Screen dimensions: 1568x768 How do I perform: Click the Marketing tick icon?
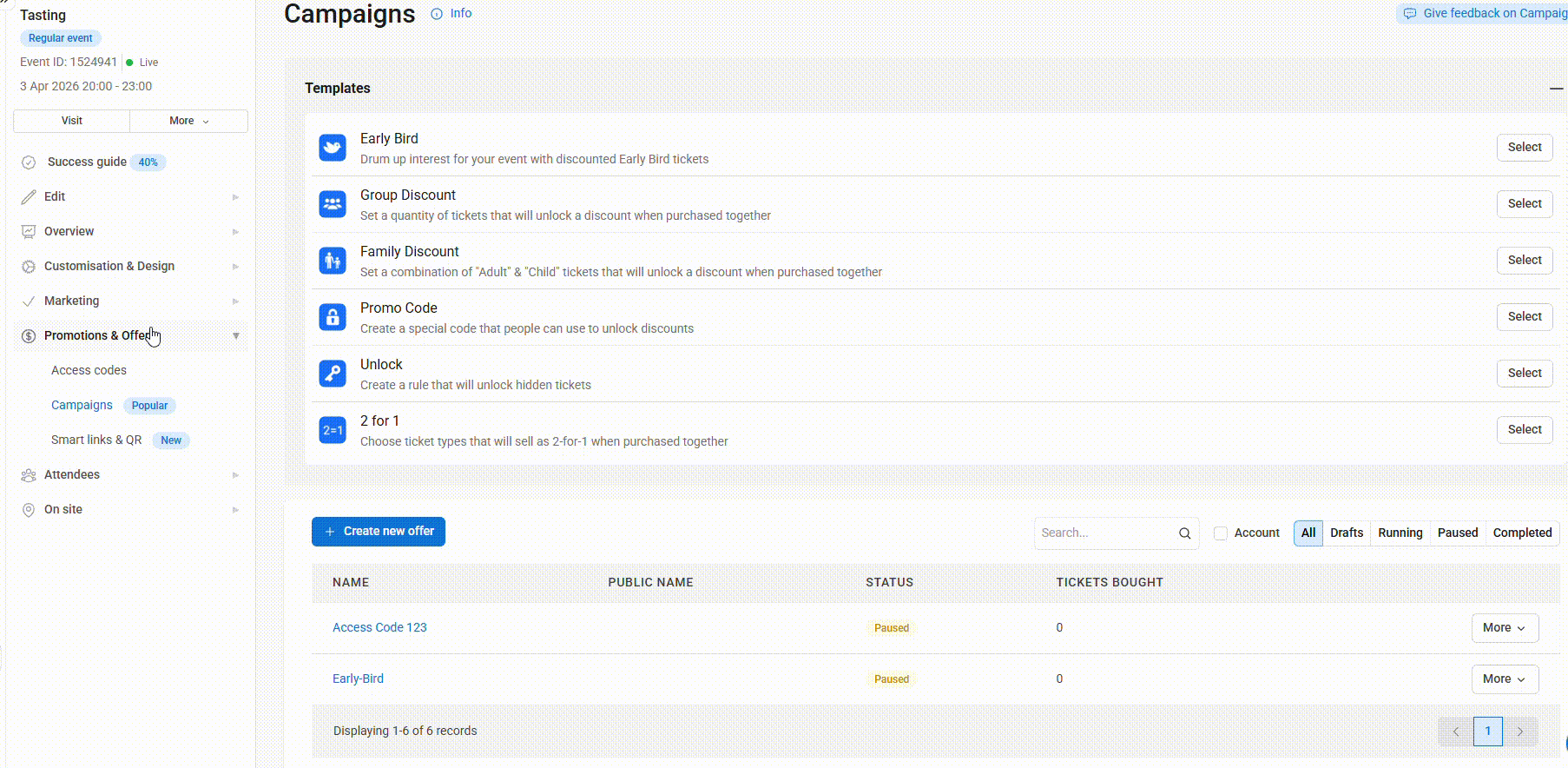[29, 301]
